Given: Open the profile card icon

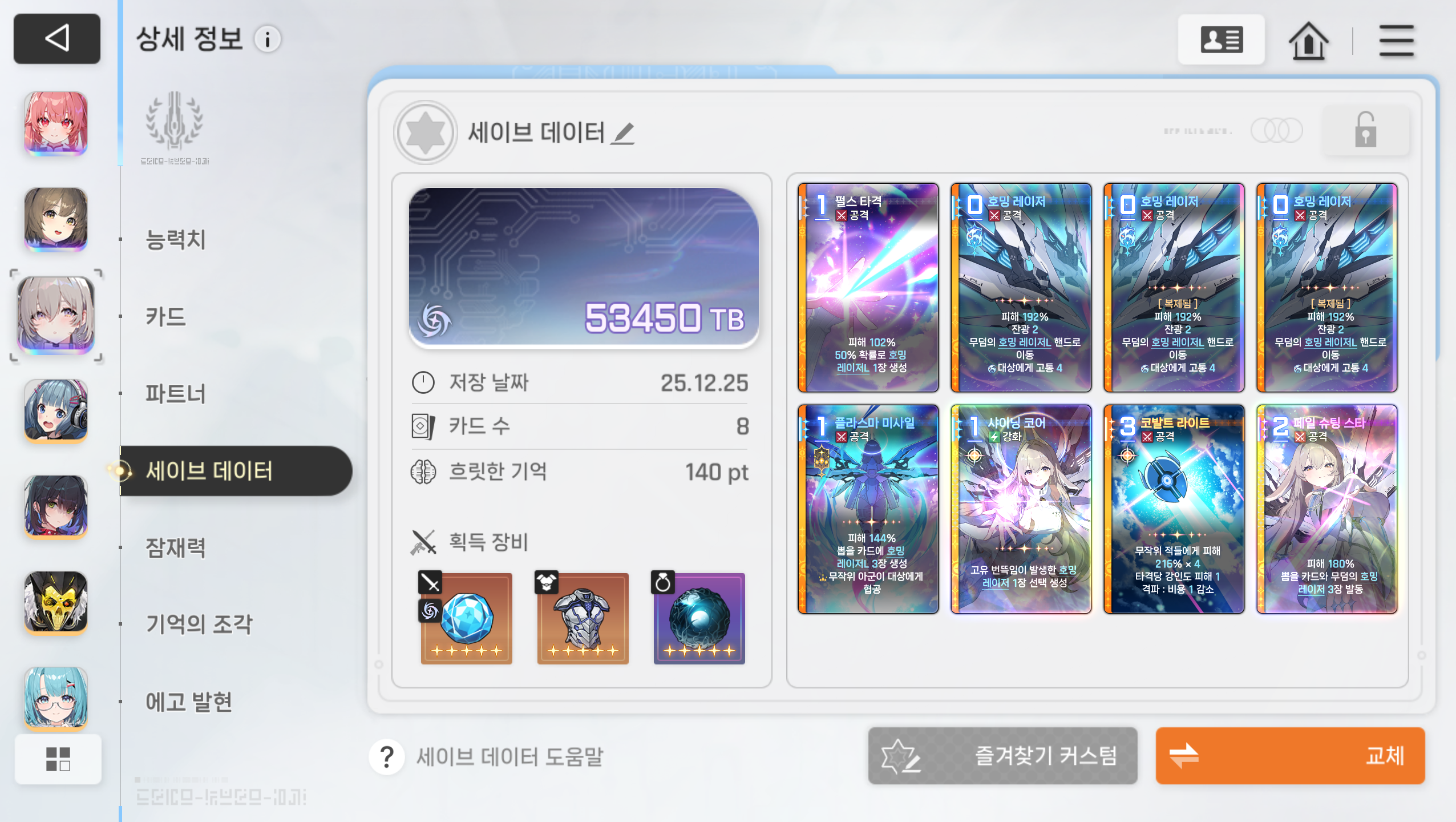Looking at the screenshot, I should coord(1222,39).
